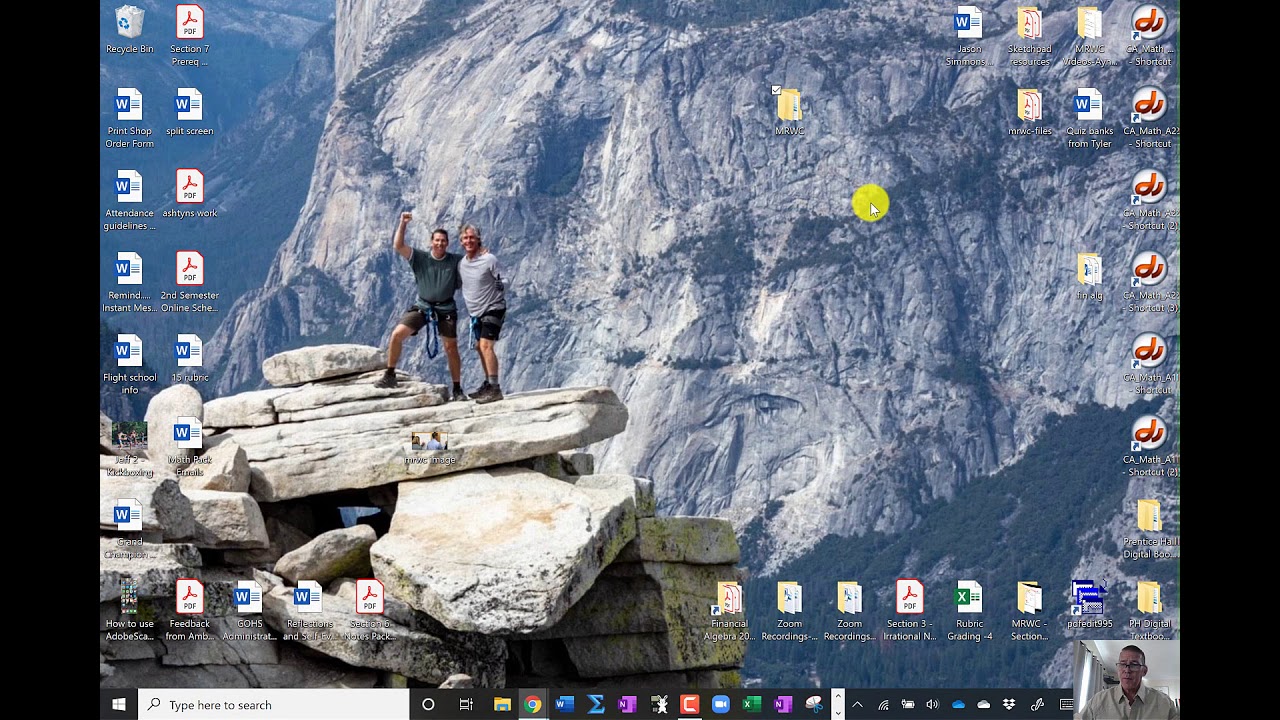Open the Cortana circle icon
Viewport: 1280px width, 720px height.
coord(428,705)
